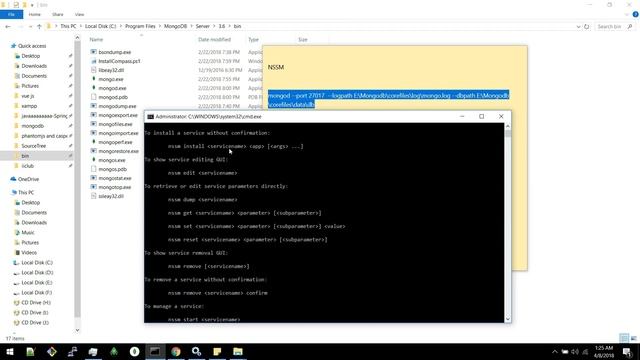640x360 pixels.
Task: Sort files by Date modified column
Action: 214,40
